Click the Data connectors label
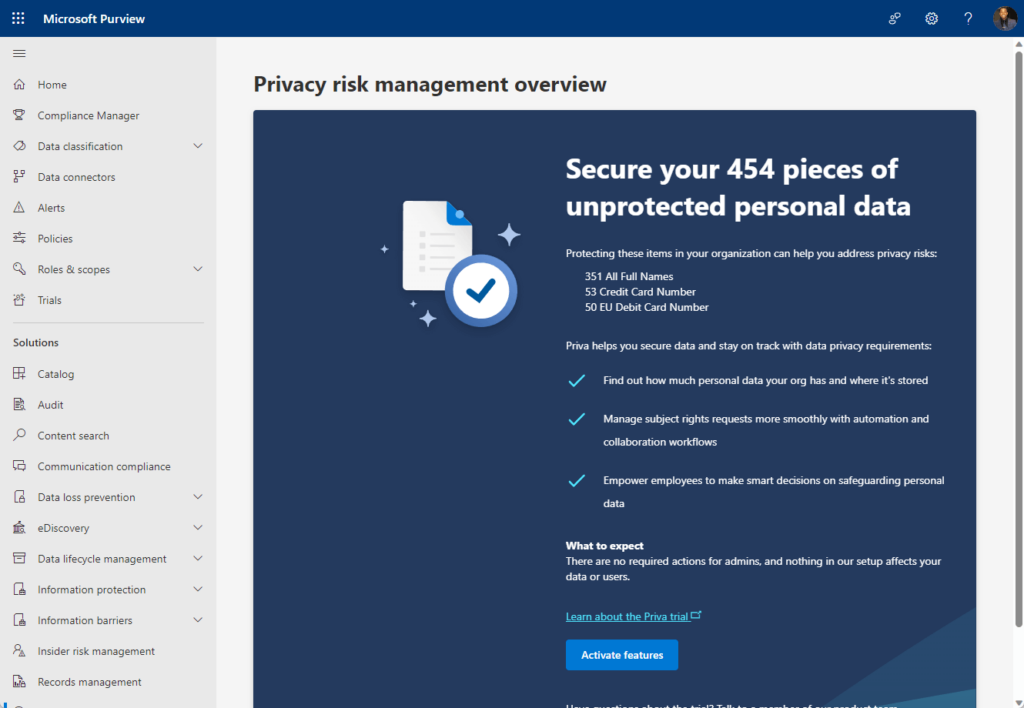1024x708 pixels. [x=76, y=177]
